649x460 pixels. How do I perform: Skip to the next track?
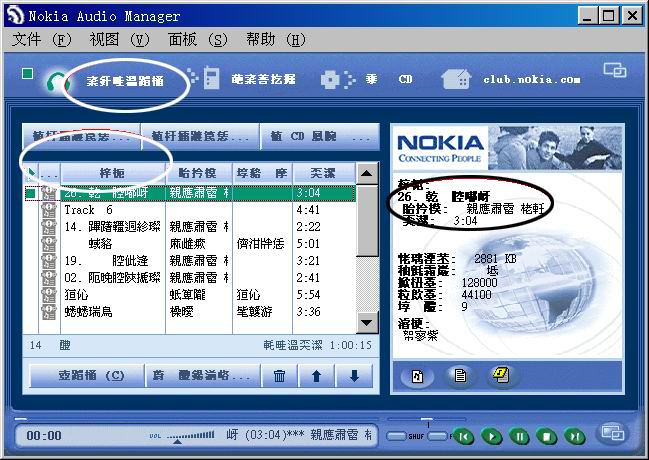pos(575,436)
